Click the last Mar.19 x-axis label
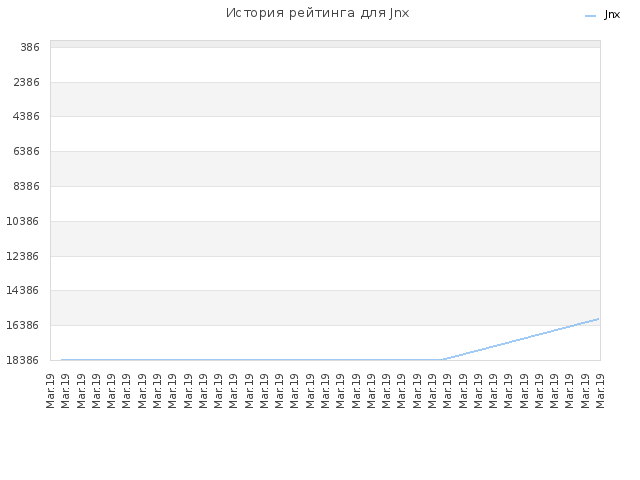Image resolution: width=640 pixels, height=480 pixels. pos(600,391)
